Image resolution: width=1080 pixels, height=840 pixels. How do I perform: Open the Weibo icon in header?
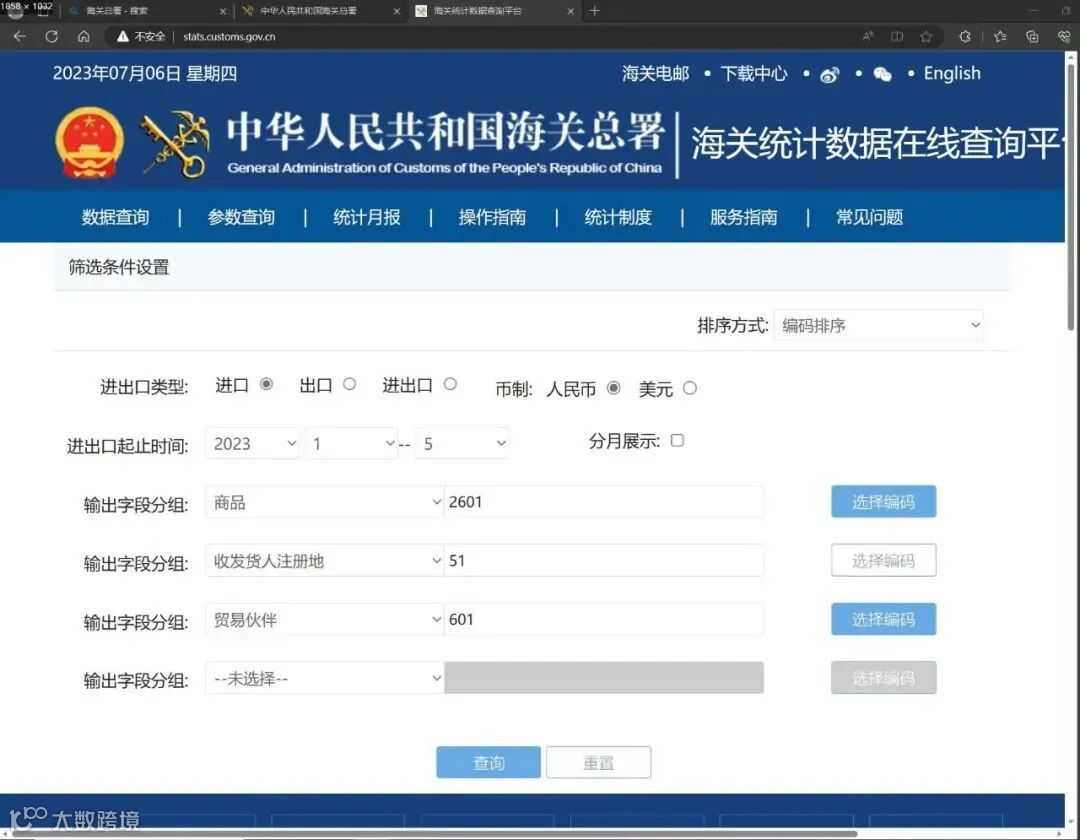click(829, 74)
